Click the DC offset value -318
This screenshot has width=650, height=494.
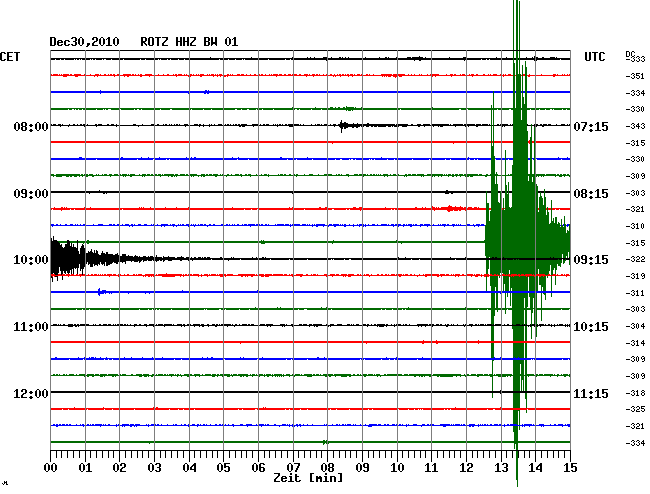click(x=635, y=393)
